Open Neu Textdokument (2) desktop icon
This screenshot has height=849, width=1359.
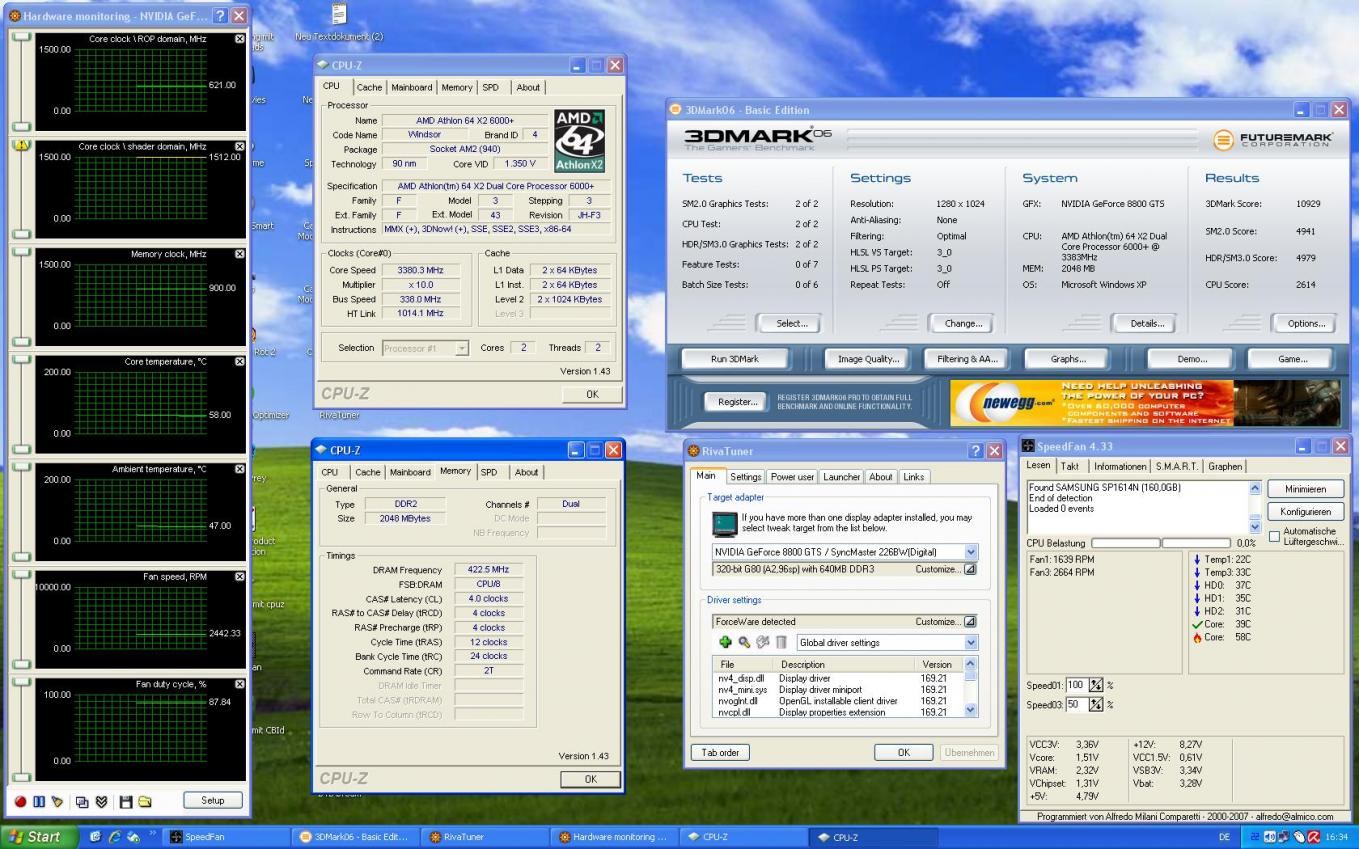tap(339, 23)
